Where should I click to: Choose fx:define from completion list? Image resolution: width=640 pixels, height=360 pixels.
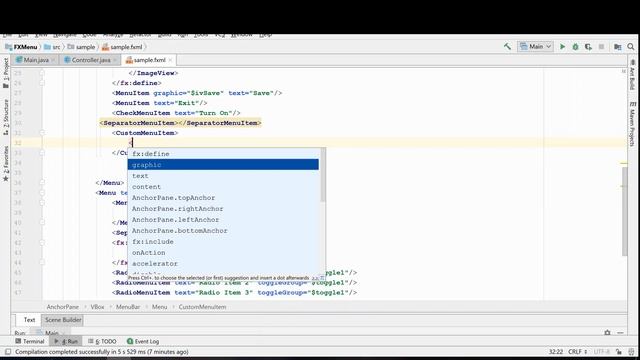point(223,154)
